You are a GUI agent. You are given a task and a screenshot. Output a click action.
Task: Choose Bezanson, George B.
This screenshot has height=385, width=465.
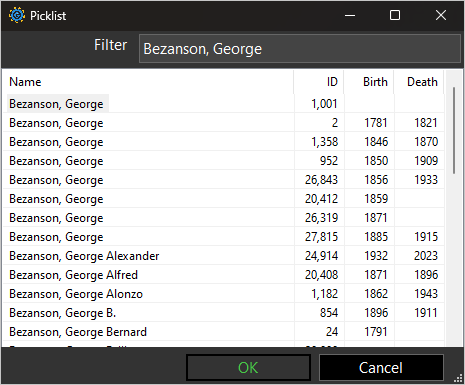[224, 313]
